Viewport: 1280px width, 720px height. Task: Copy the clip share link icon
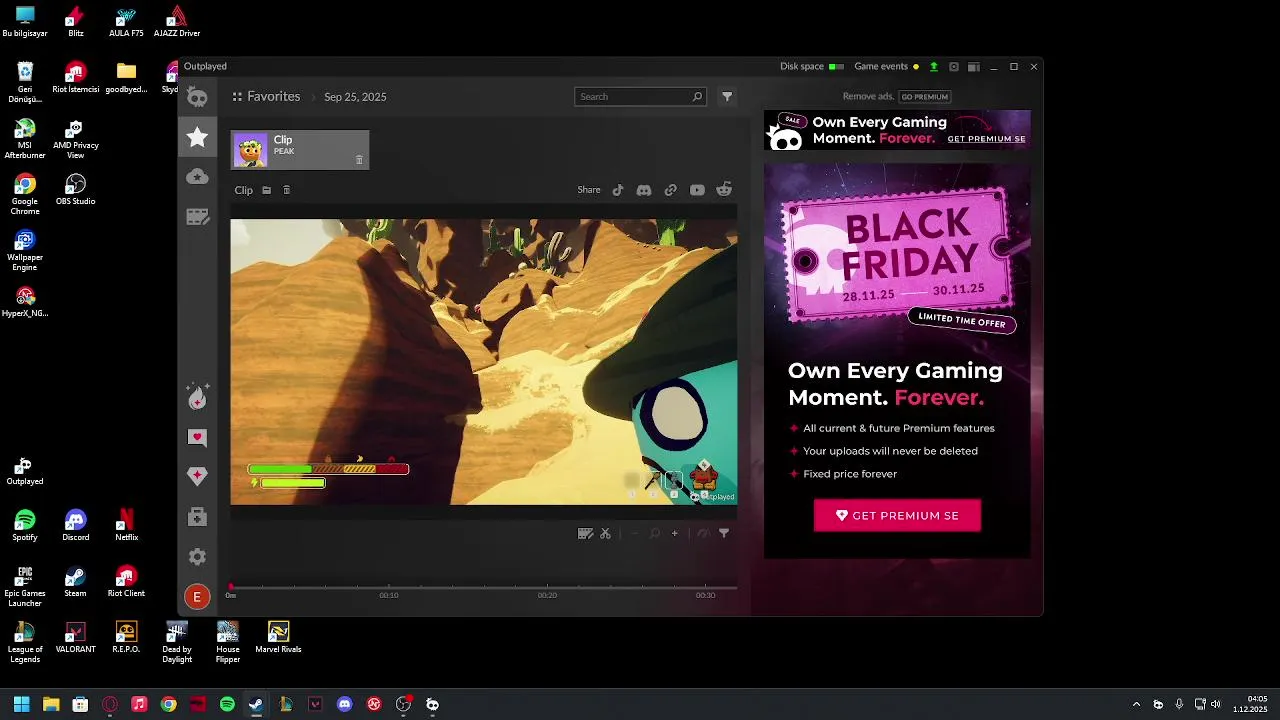[x=671, y=190]
